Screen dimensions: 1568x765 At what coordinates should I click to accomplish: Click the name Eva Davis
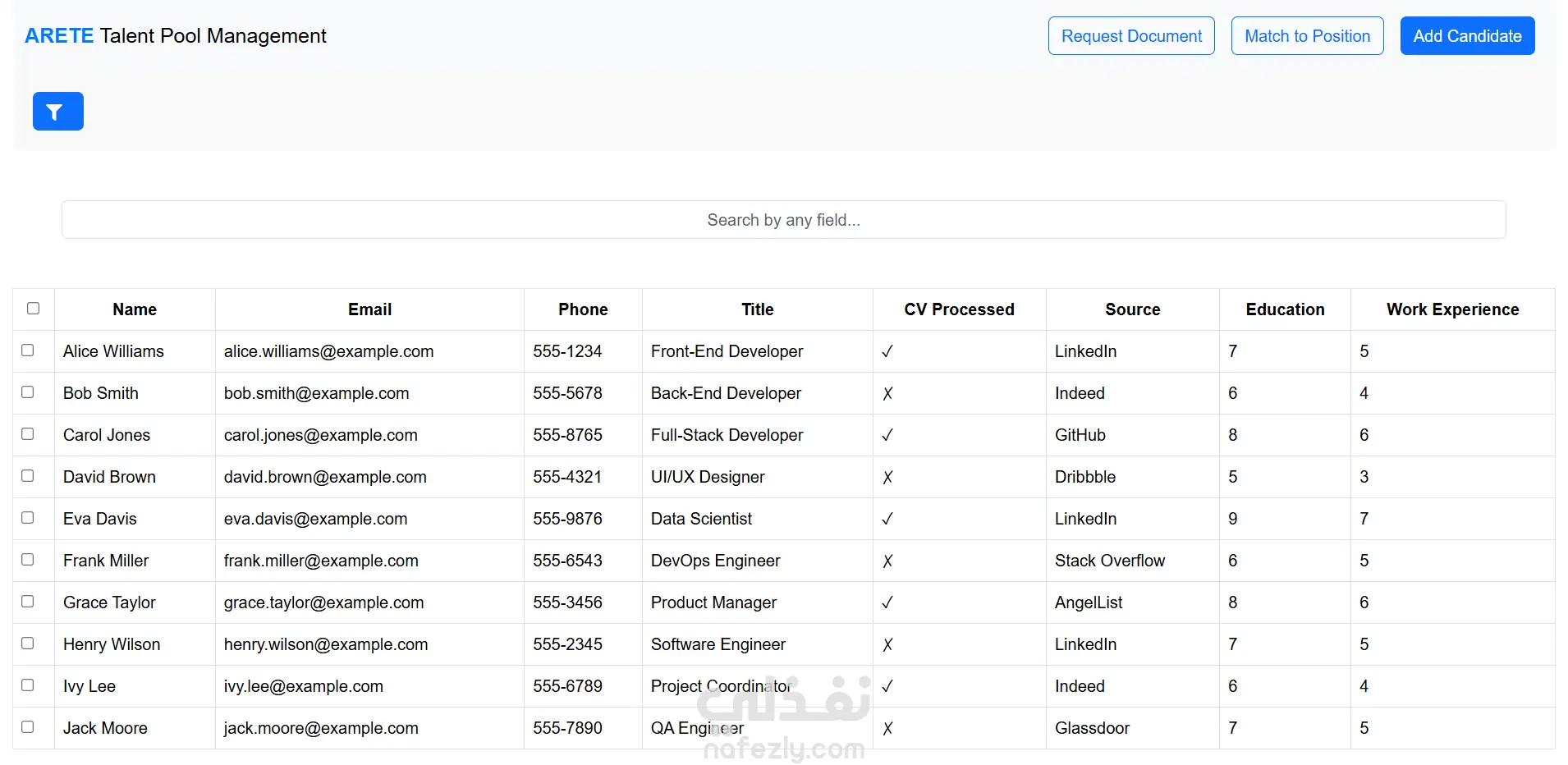[100, 519]
